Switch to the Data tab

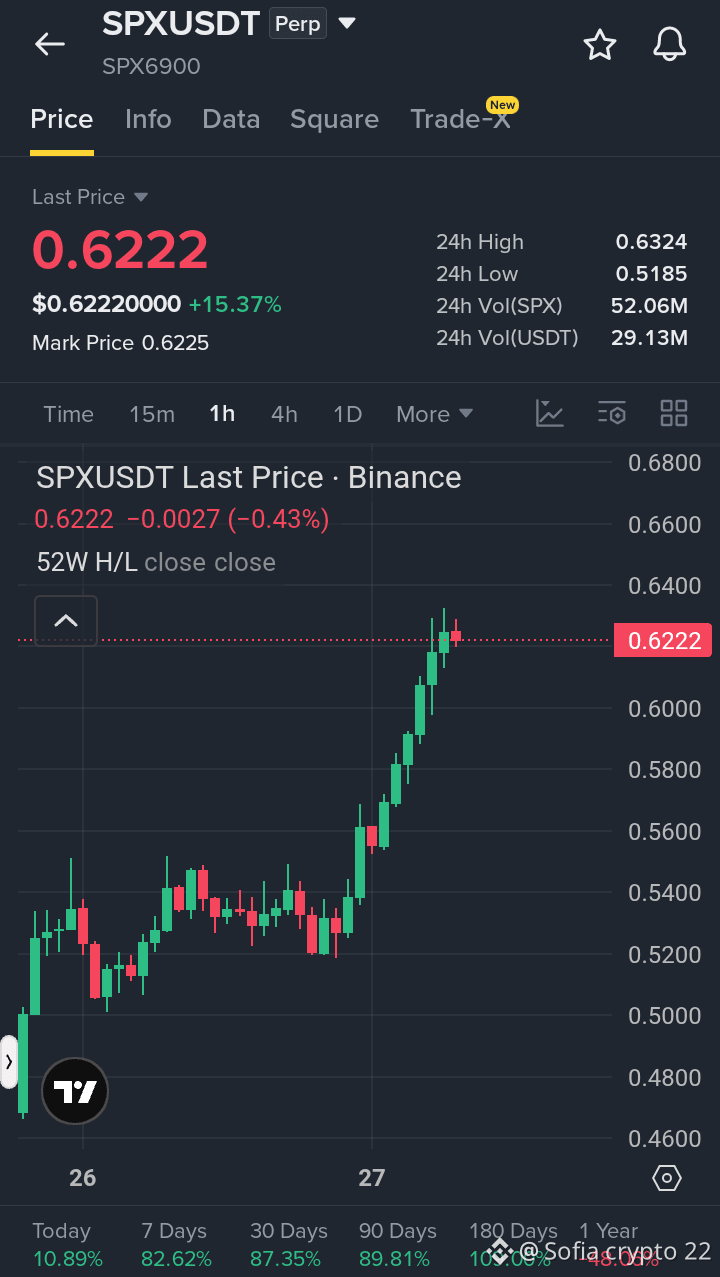[231, 119]
